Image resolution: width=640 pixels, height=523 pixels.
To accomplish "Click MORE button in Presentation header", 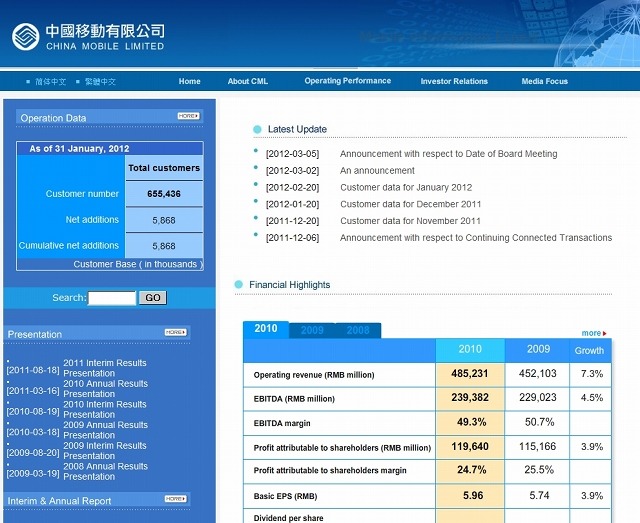I will [x=176, y=332].
